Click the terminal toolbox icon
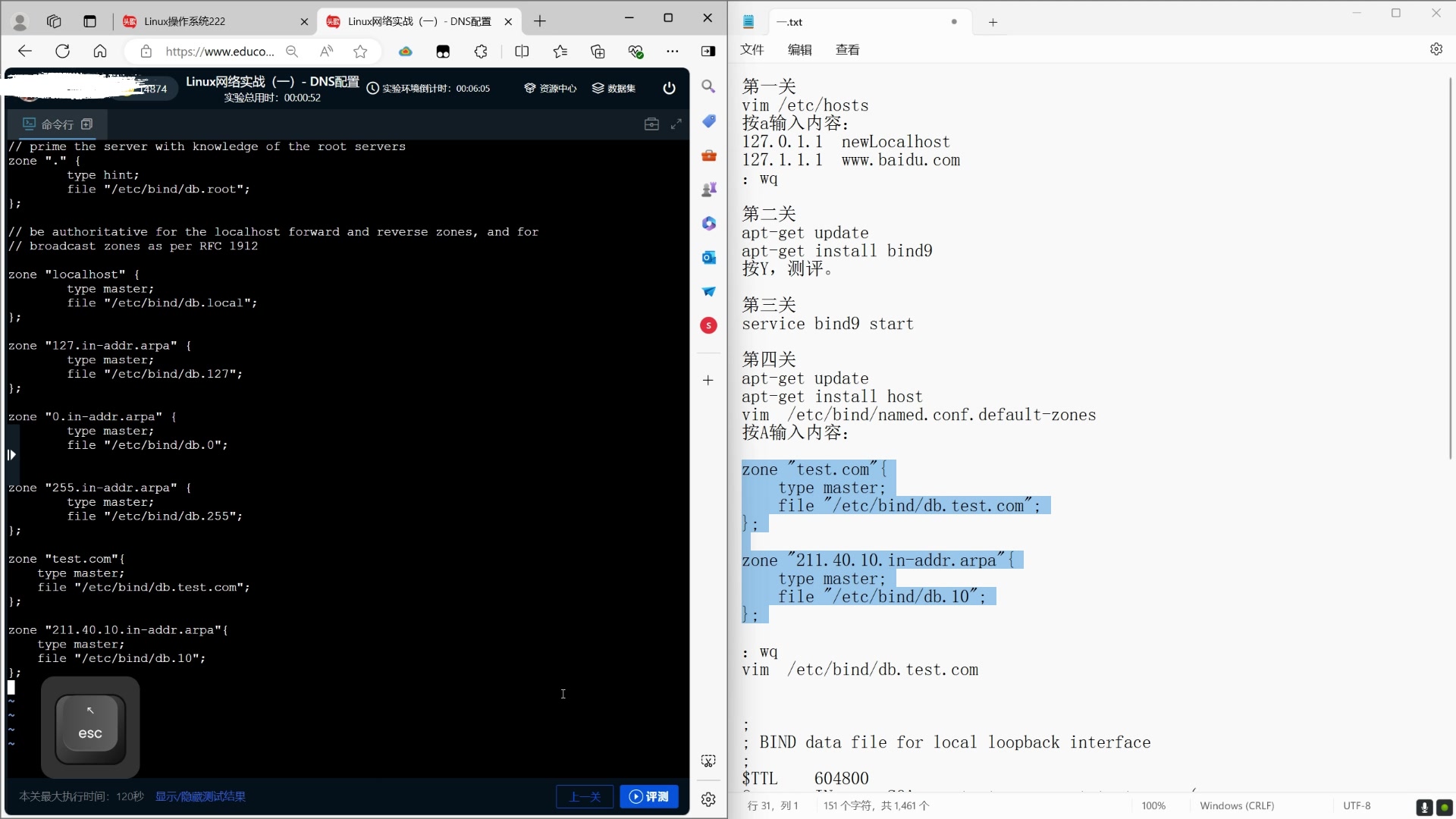1456x819 pixels. coord(651,124)
